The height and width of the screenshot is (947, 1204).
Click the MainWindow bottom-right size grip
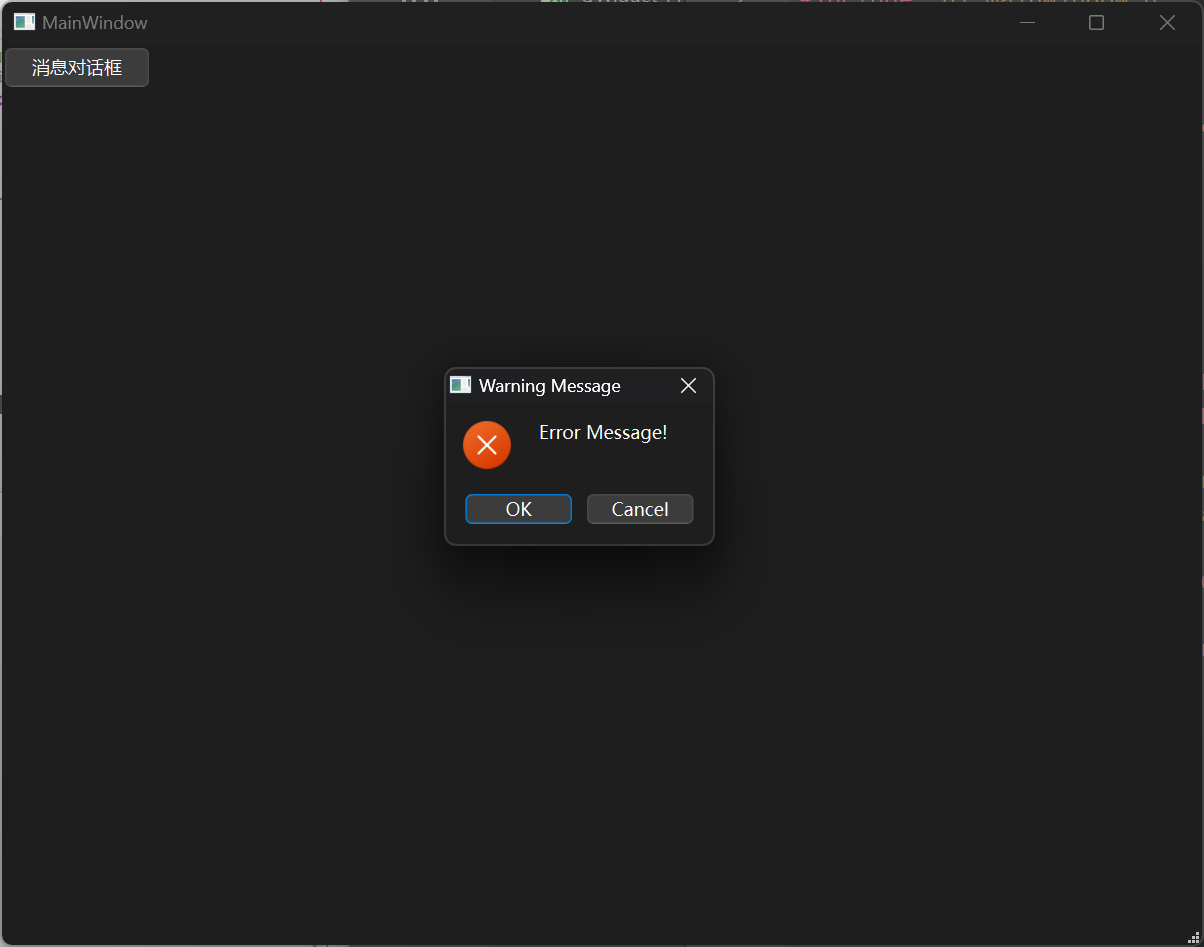(1194, 937)
